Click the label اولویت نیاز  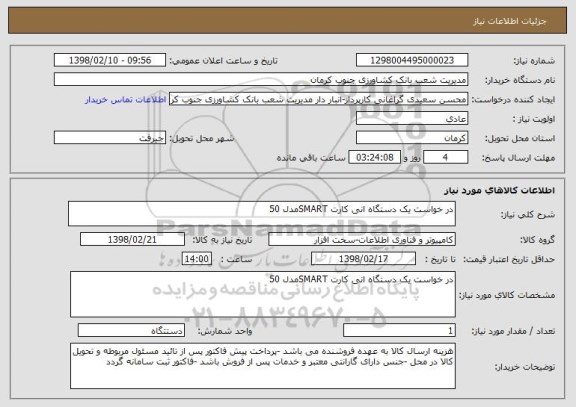534,119
